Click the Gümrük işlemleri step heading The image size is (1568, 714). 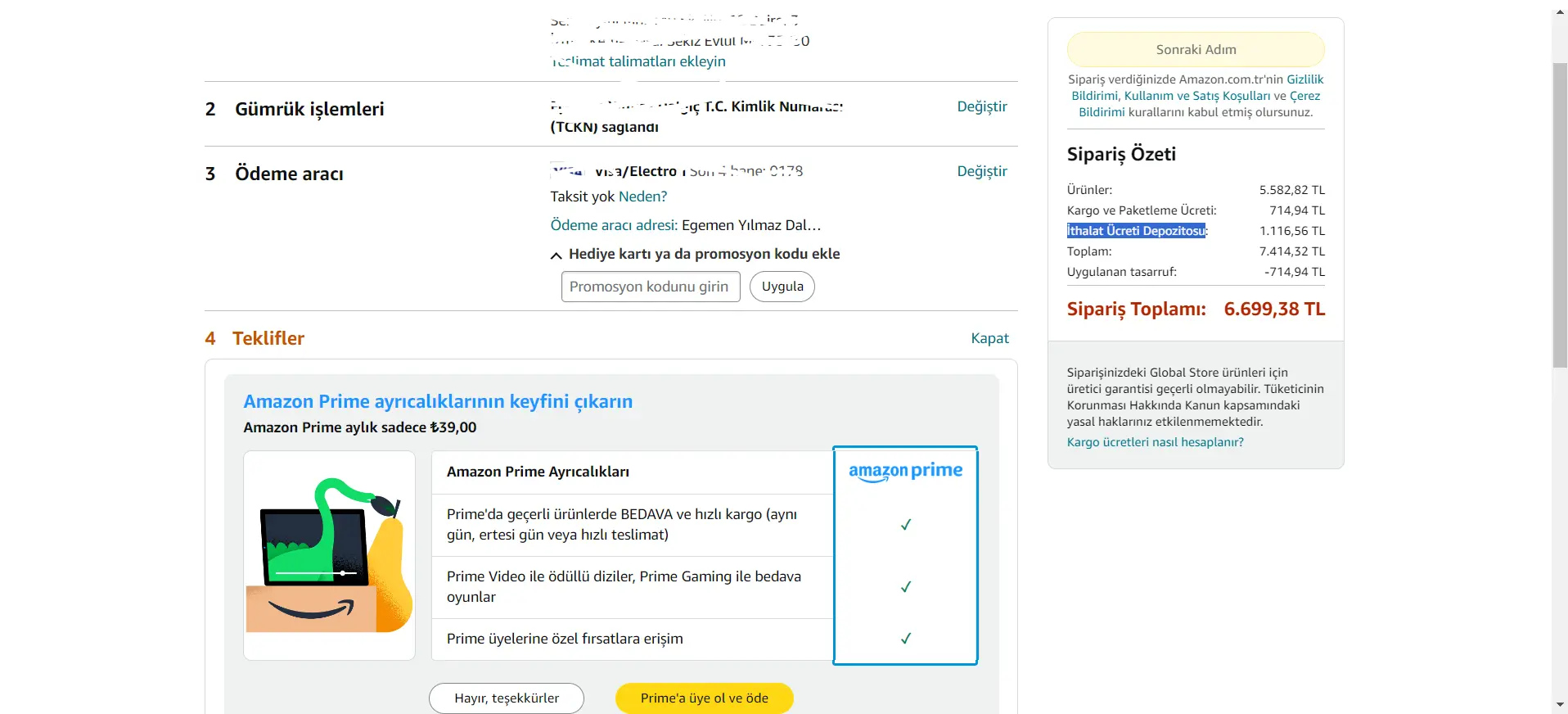click(309, 109)
